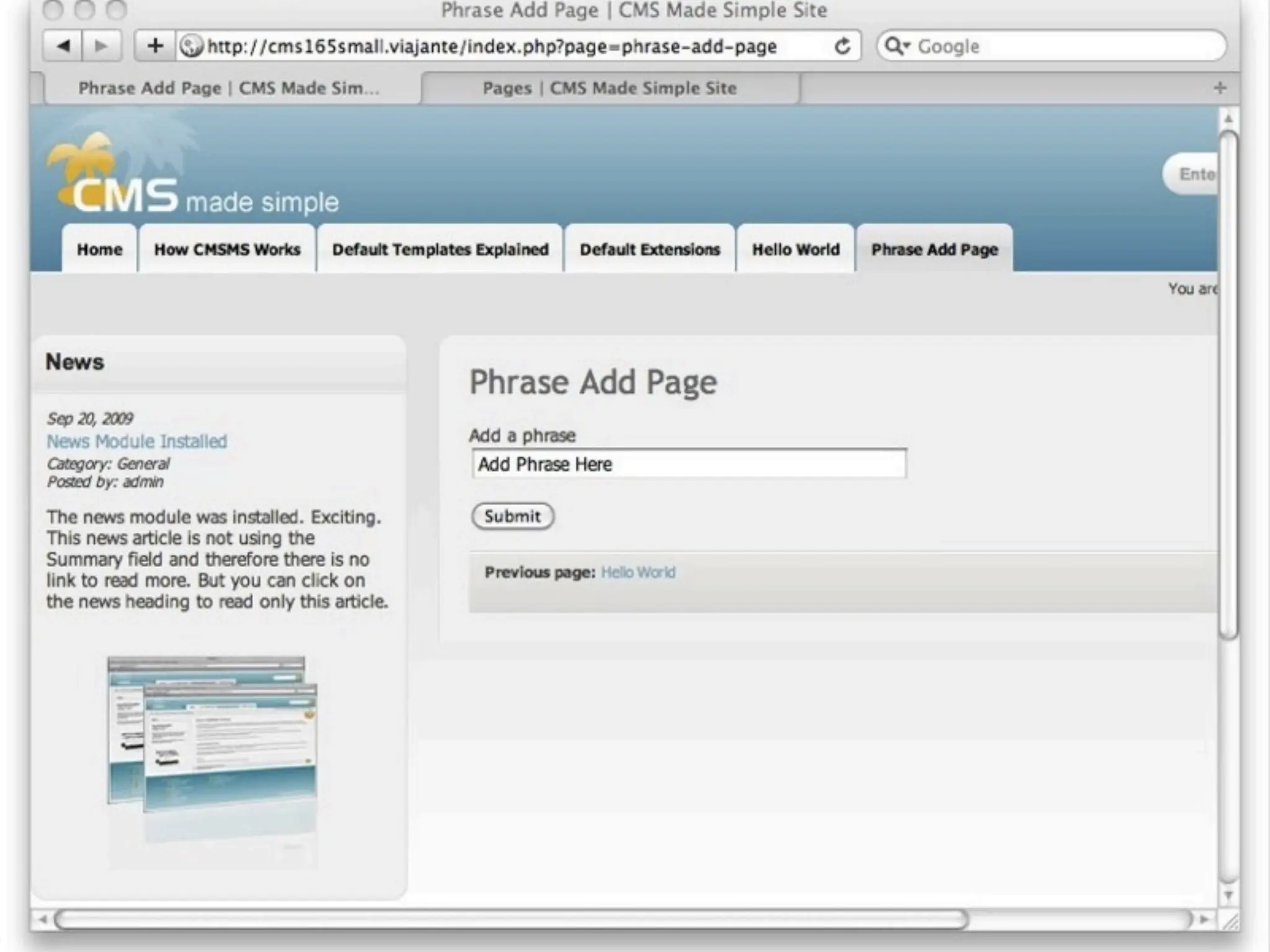Switch to the Pages browser tab

(610, 88)
